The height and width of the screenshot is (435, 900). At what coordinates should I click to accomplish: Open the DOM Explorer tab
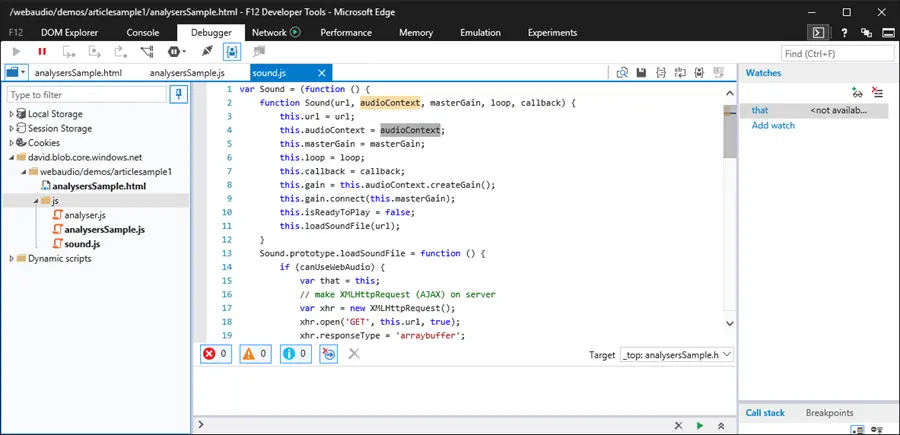tap(69, 33)
